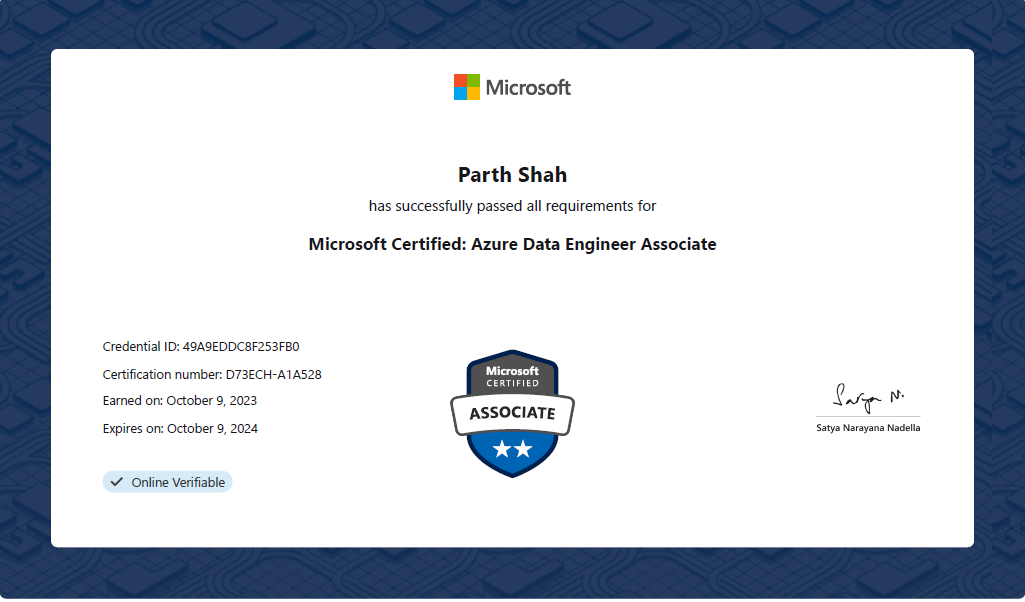
Task: Click the Expires on October 9, 2024 line
Action: click(181, 428)
